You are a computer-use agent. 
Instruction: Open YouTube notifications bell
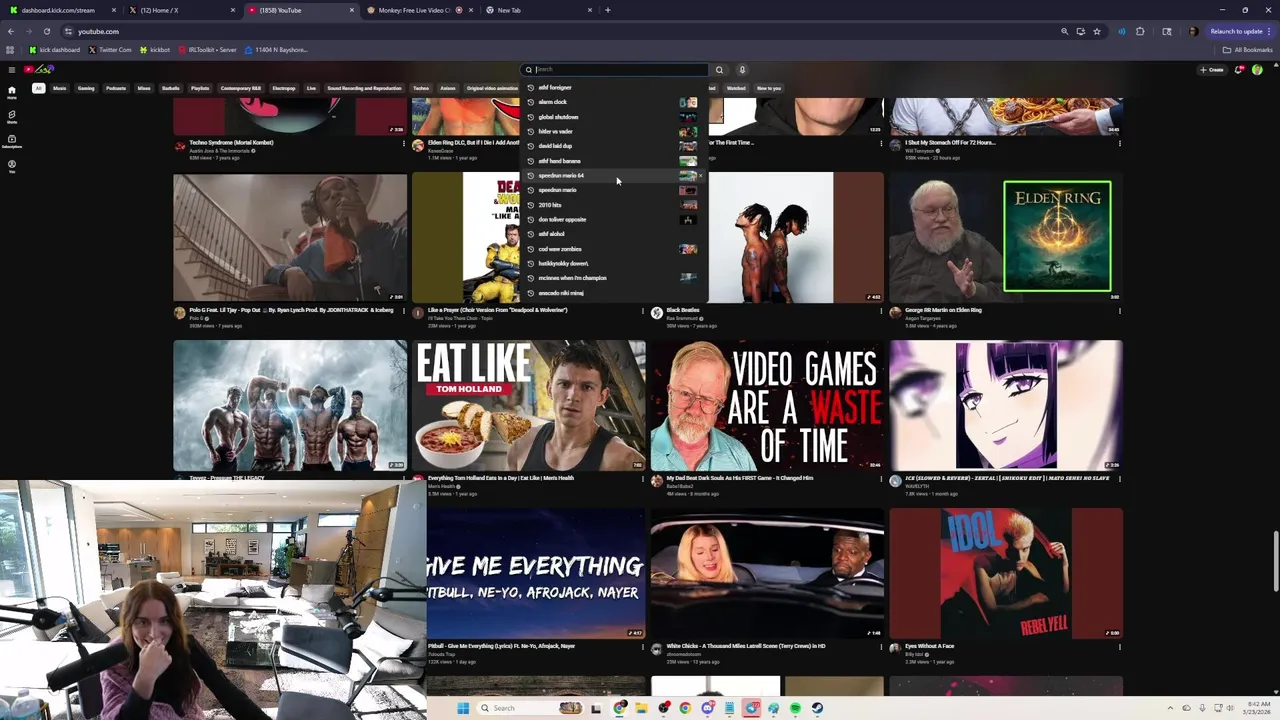pyautogui.click(x=1239, y=70)
